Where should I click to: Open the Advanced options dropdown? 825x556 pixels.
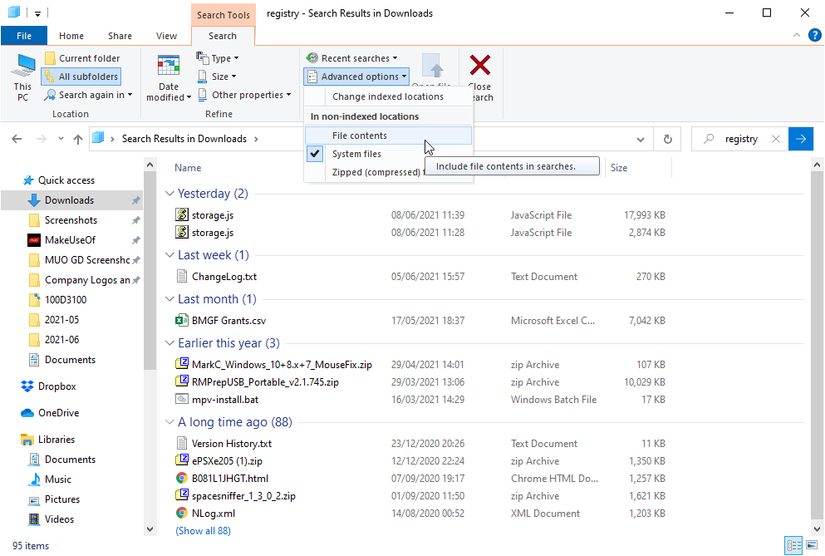pos(356,76)
